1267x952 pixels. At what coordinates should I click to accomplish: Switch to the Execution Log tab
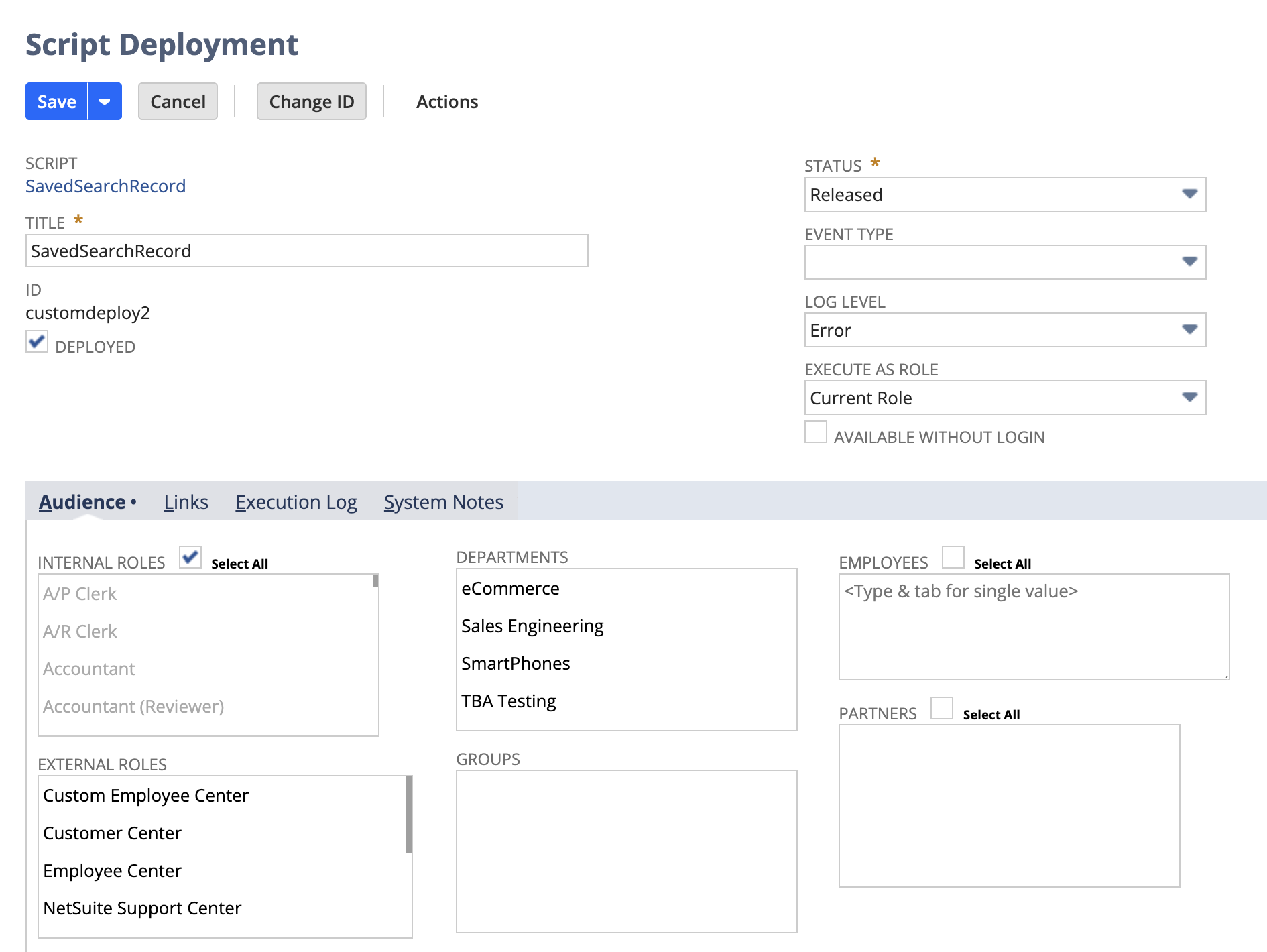pyautogui.click(x=296, y=501)
